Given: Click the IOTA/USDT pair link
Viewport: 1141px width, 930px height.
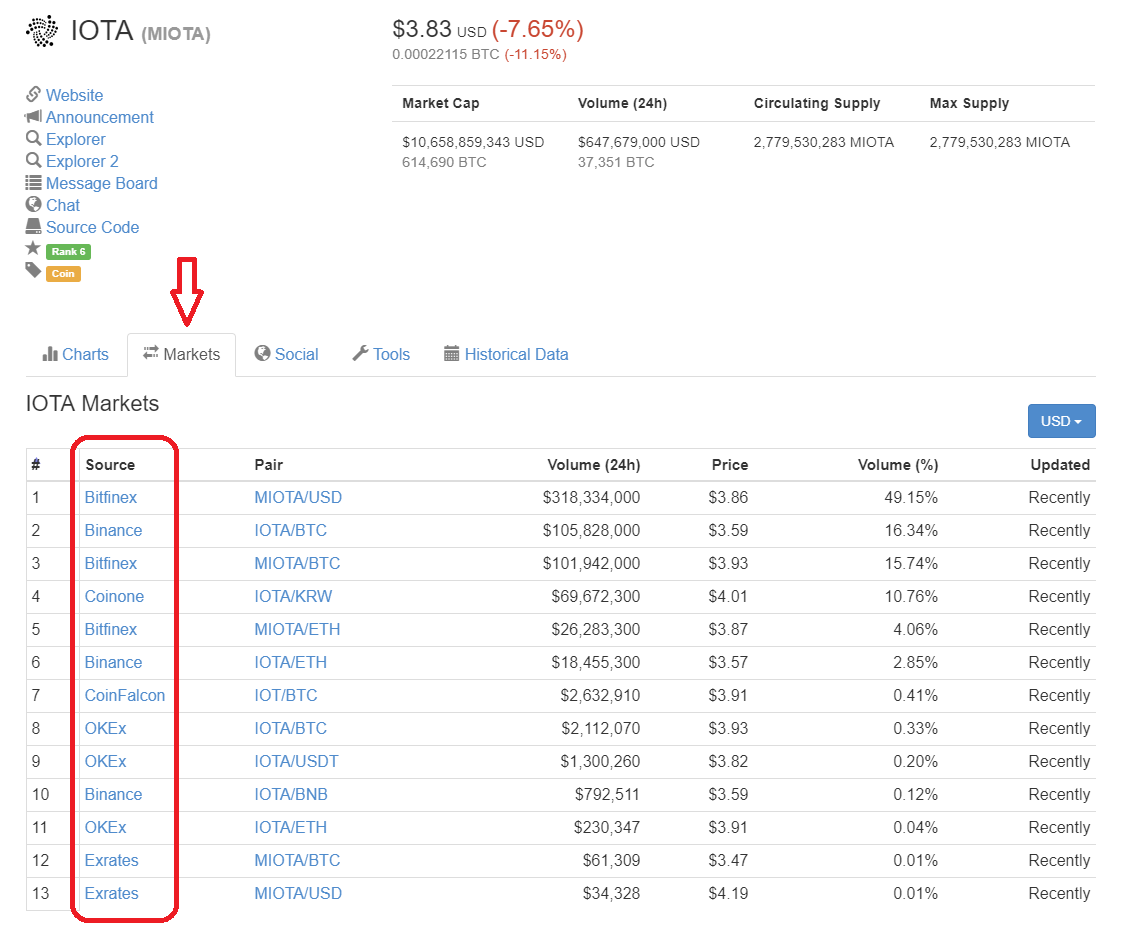Looking at the screenshot, I should (296, 761).
